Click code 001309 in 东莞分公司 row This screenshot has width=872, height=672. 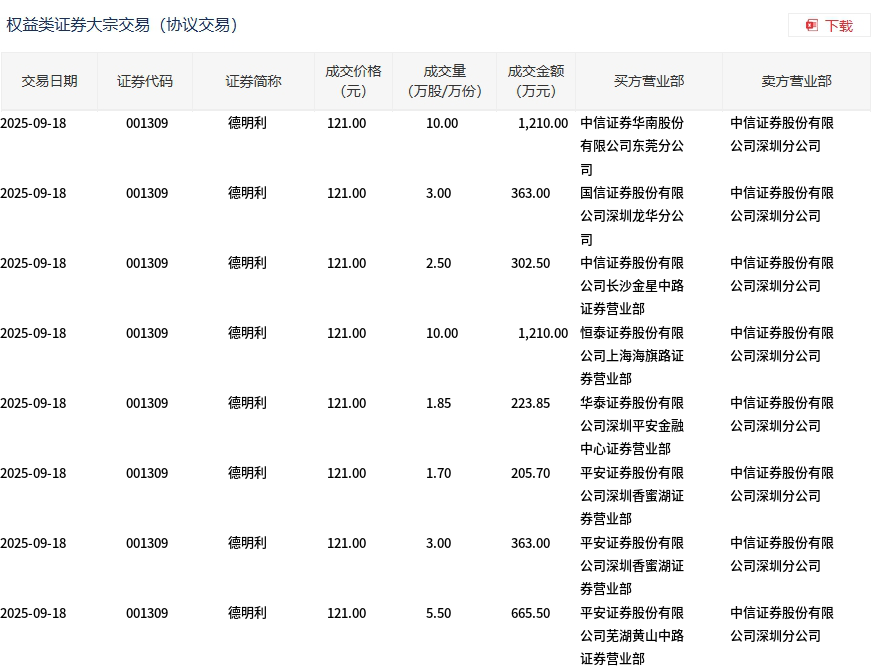147,123
